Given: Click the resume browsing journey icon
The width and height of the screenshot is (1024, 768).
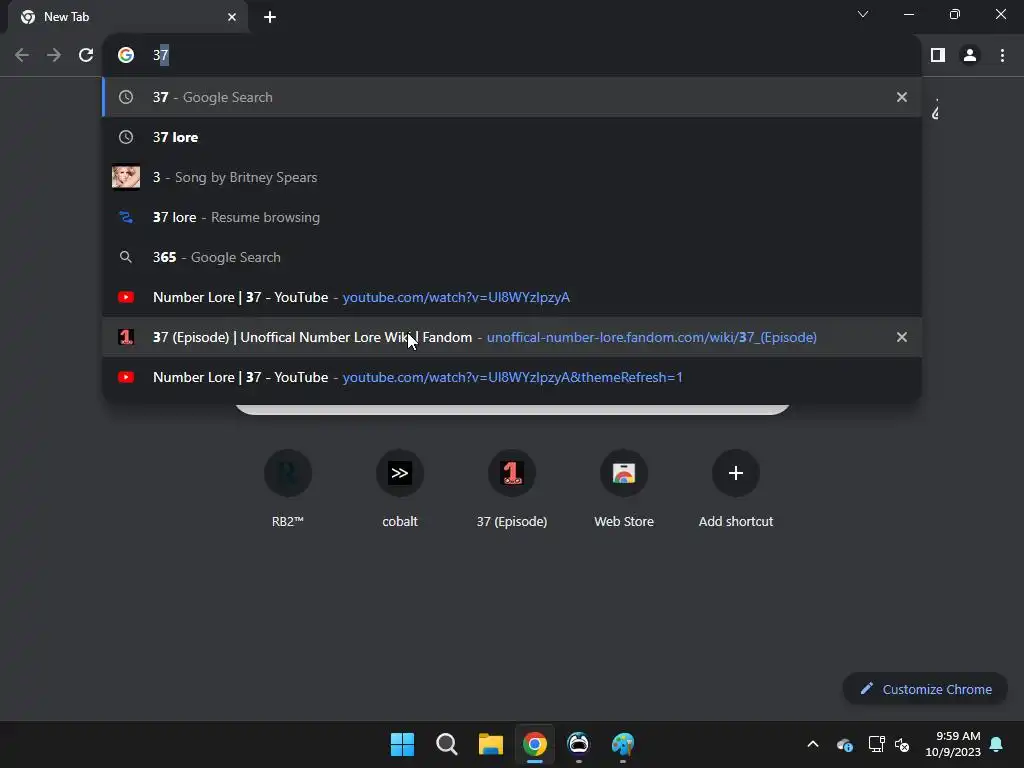Looking at the screenshot, I should tap(126, 217).
